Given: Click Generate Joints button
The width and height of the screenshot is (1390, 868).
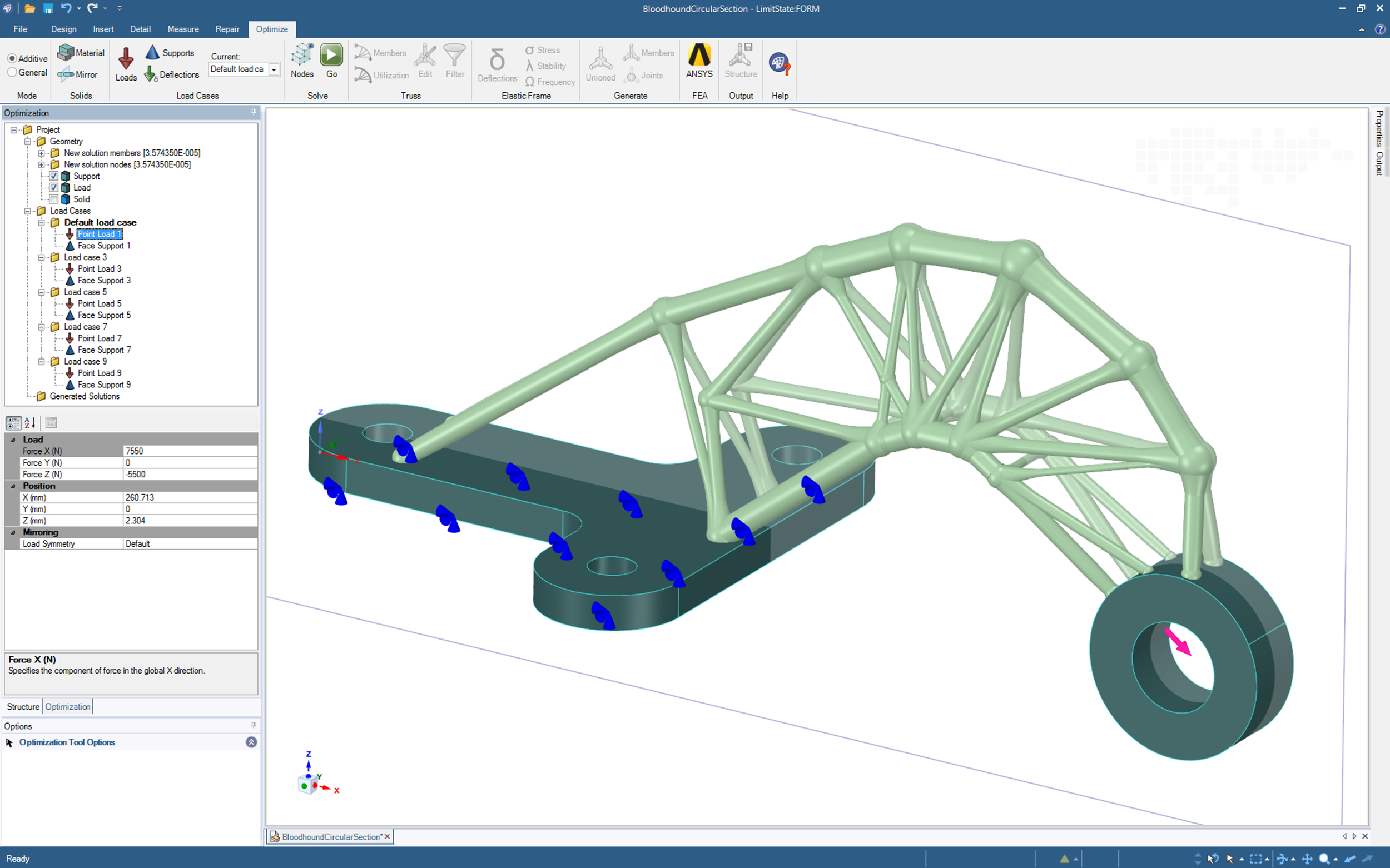Looking at the screenshot, I should pyautogui.click(x=644, y=75).
